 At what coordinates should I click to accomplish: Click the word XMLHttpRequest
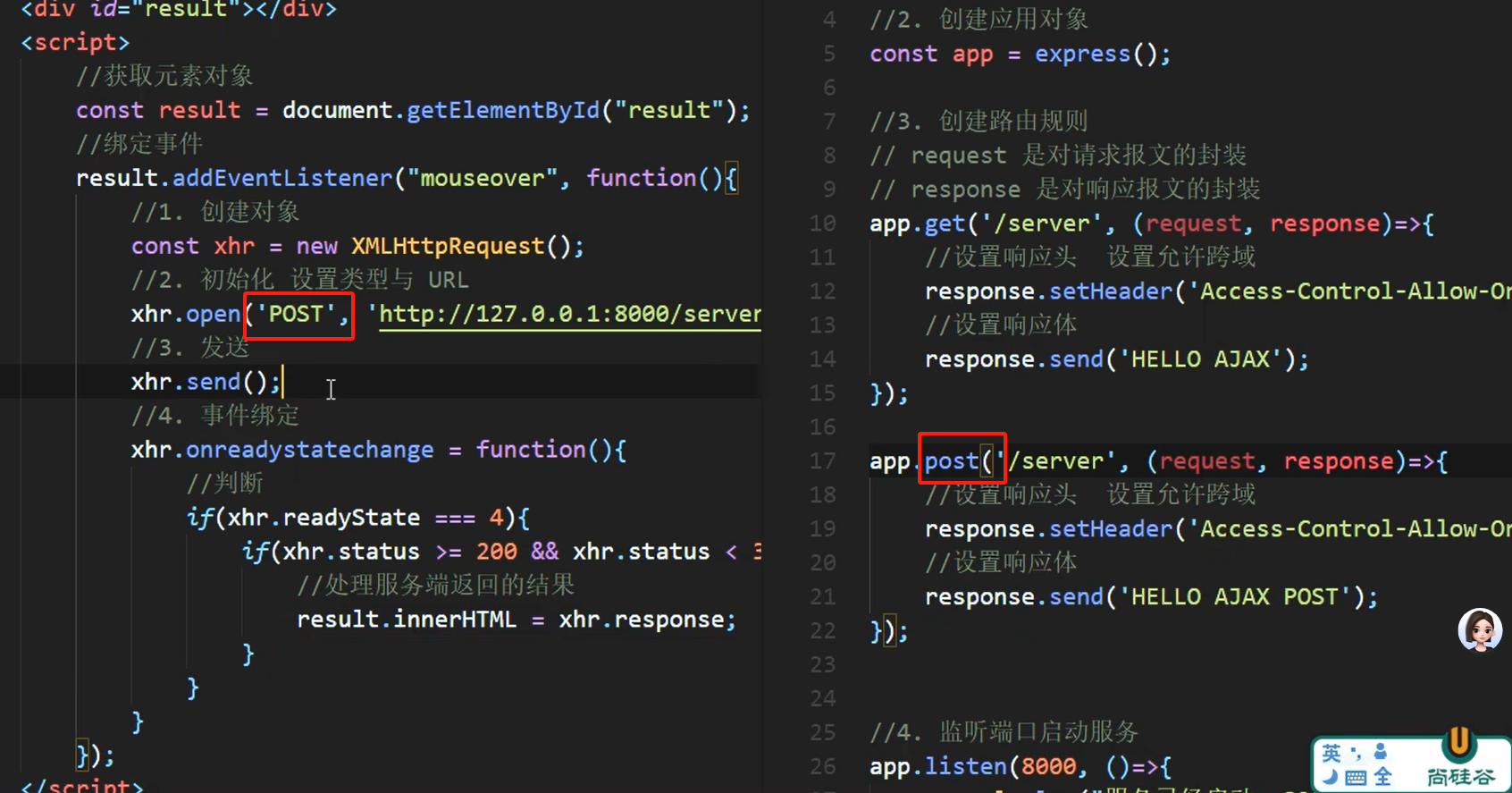[x=448, y=246]
